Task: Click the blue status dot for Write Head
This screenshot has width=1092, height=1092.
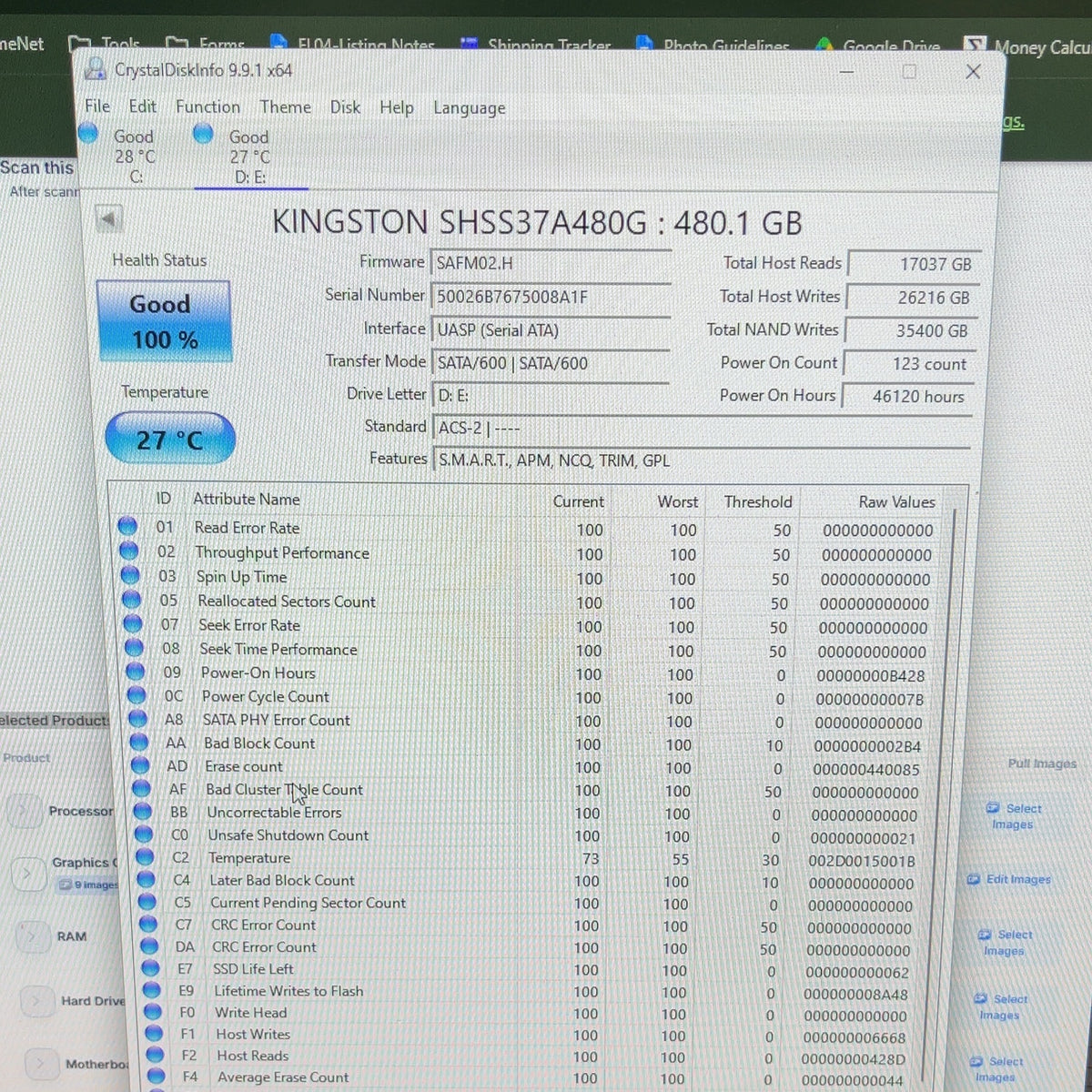Action: pyautogui.click(x=153, y=1011)
